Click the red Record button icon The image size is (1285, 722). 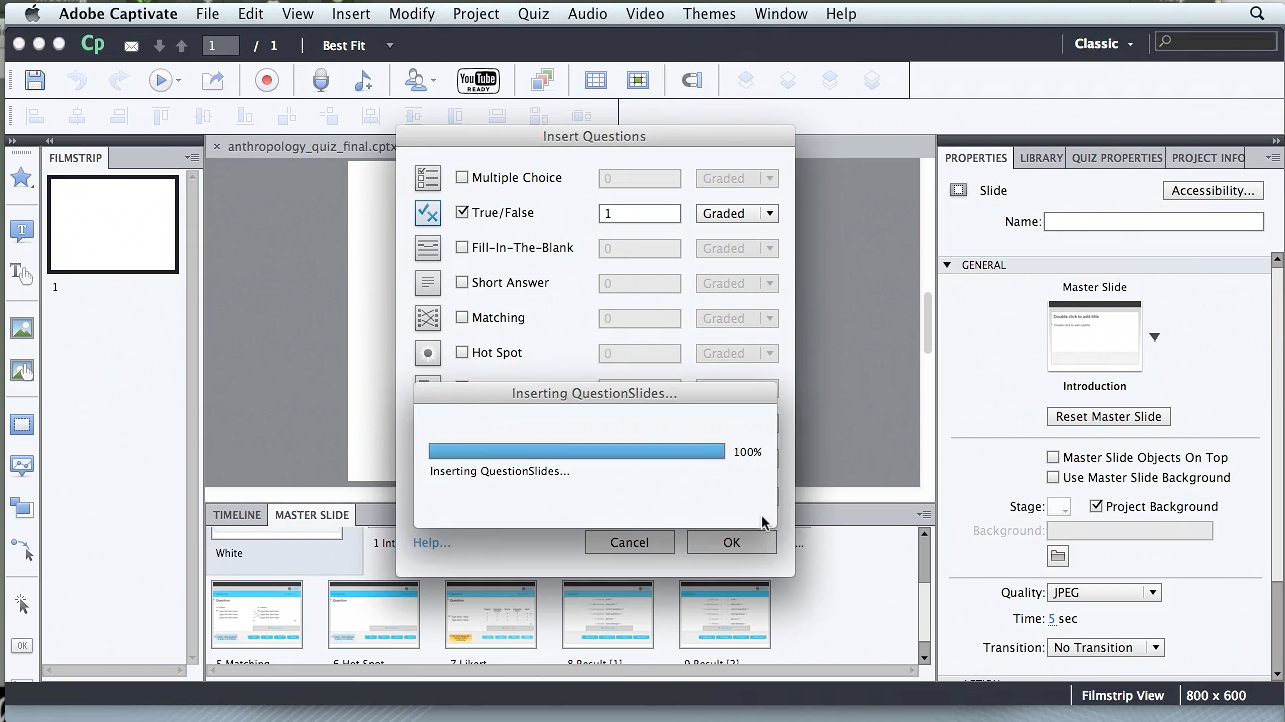pos(266,80)
